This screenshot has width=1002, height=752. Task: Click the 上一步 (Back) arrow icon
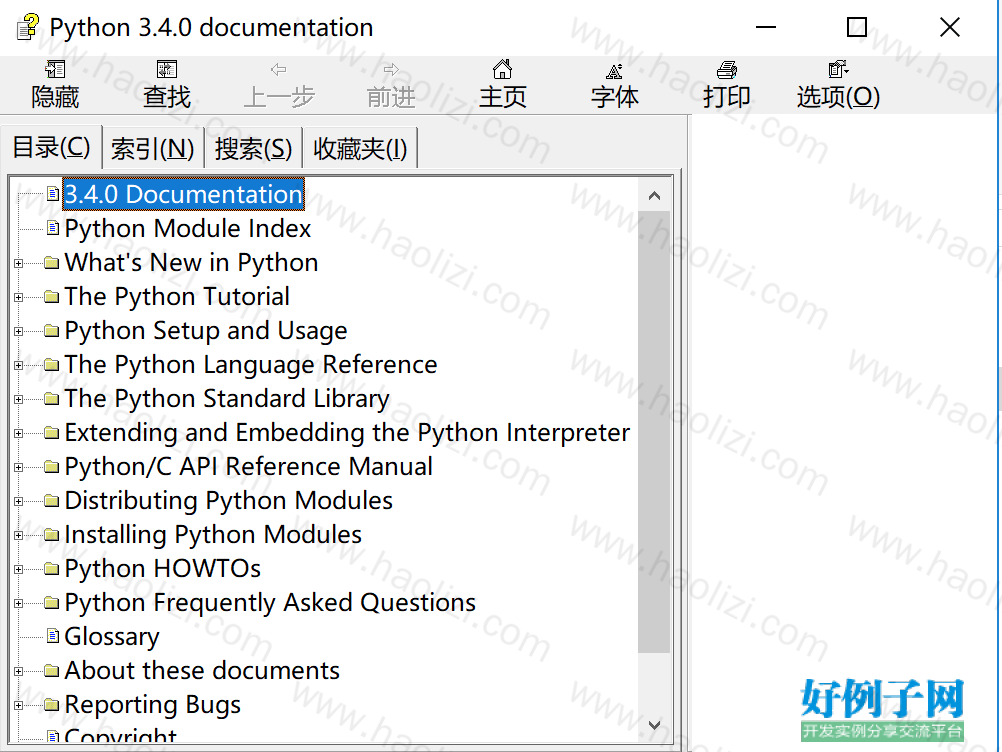point(279,69)
